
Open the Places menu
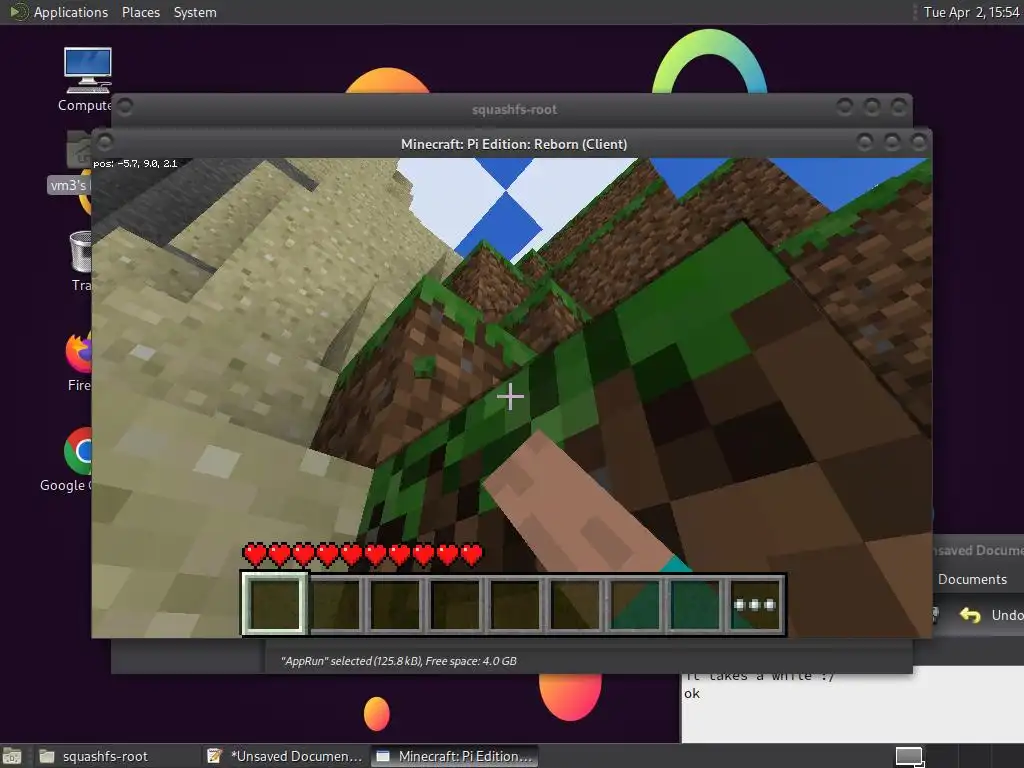click(140, 12)
